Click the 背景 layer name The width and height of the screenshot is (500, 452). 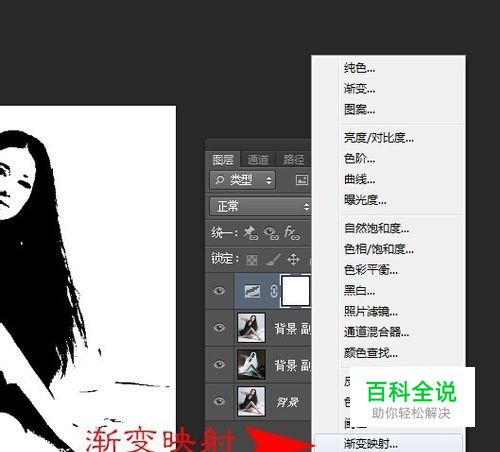[x=288, y=402]
